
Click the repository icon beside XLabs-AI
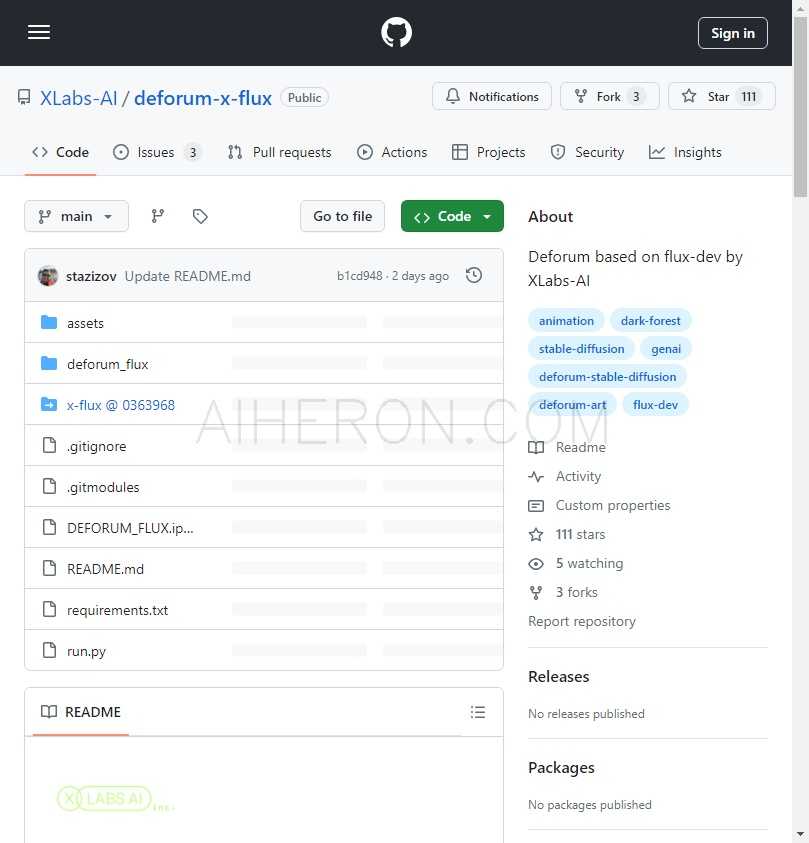click(24, 97)
